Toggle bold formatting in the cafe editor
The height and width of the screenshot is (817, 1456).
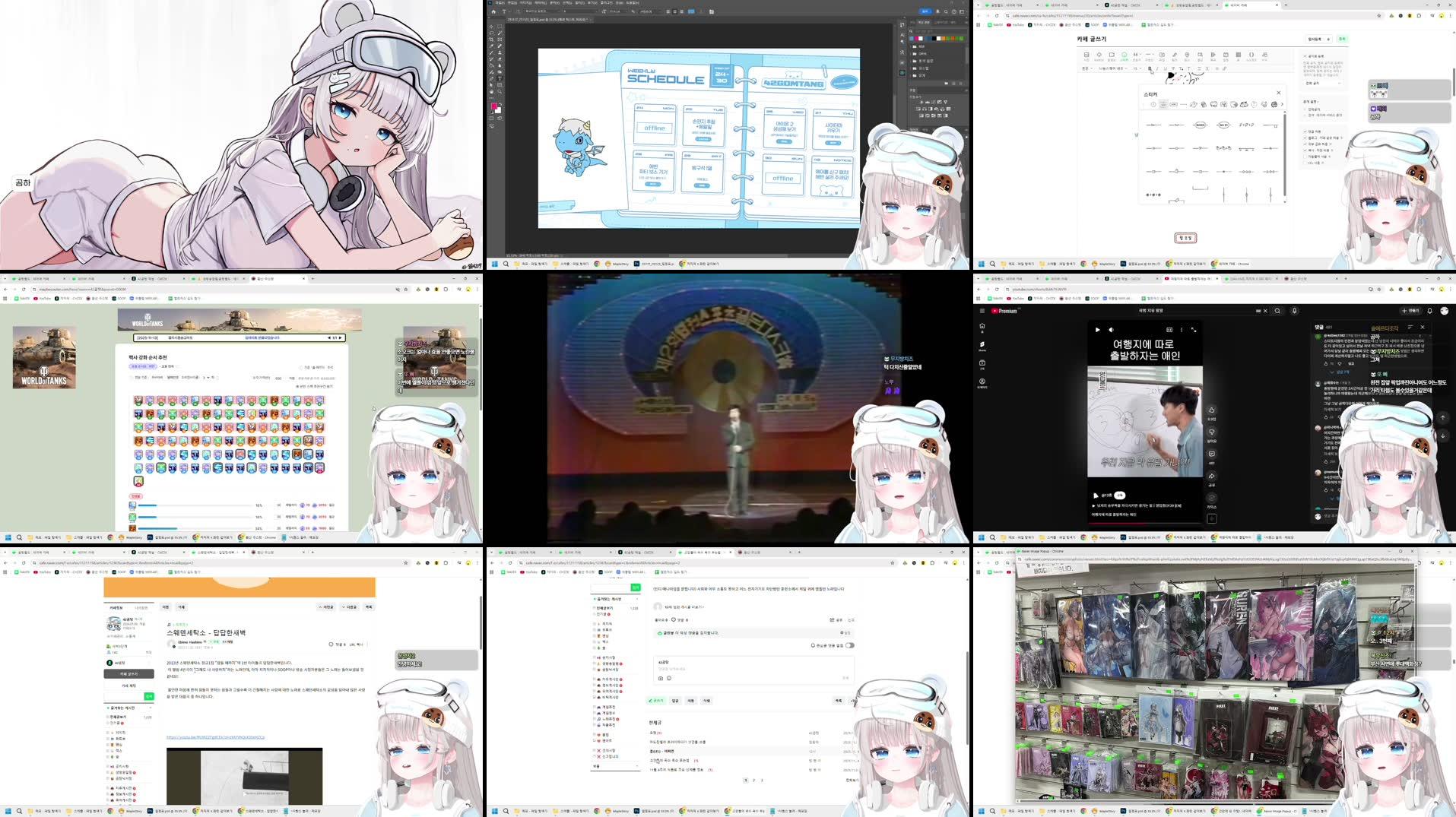(1150, 69)
